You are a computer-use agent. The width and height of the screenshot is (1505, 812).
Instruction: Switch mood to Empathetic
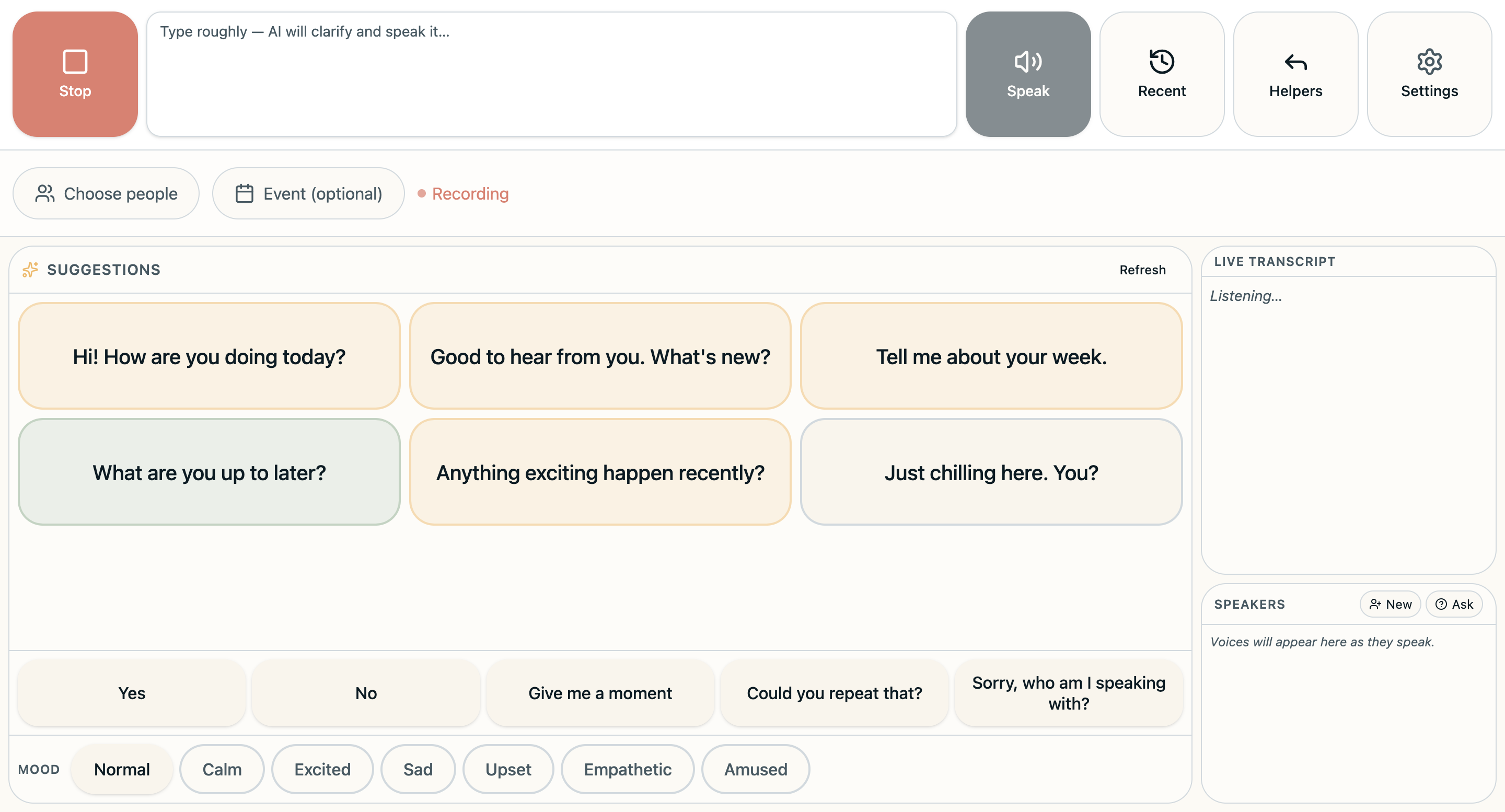click(628, 769)
